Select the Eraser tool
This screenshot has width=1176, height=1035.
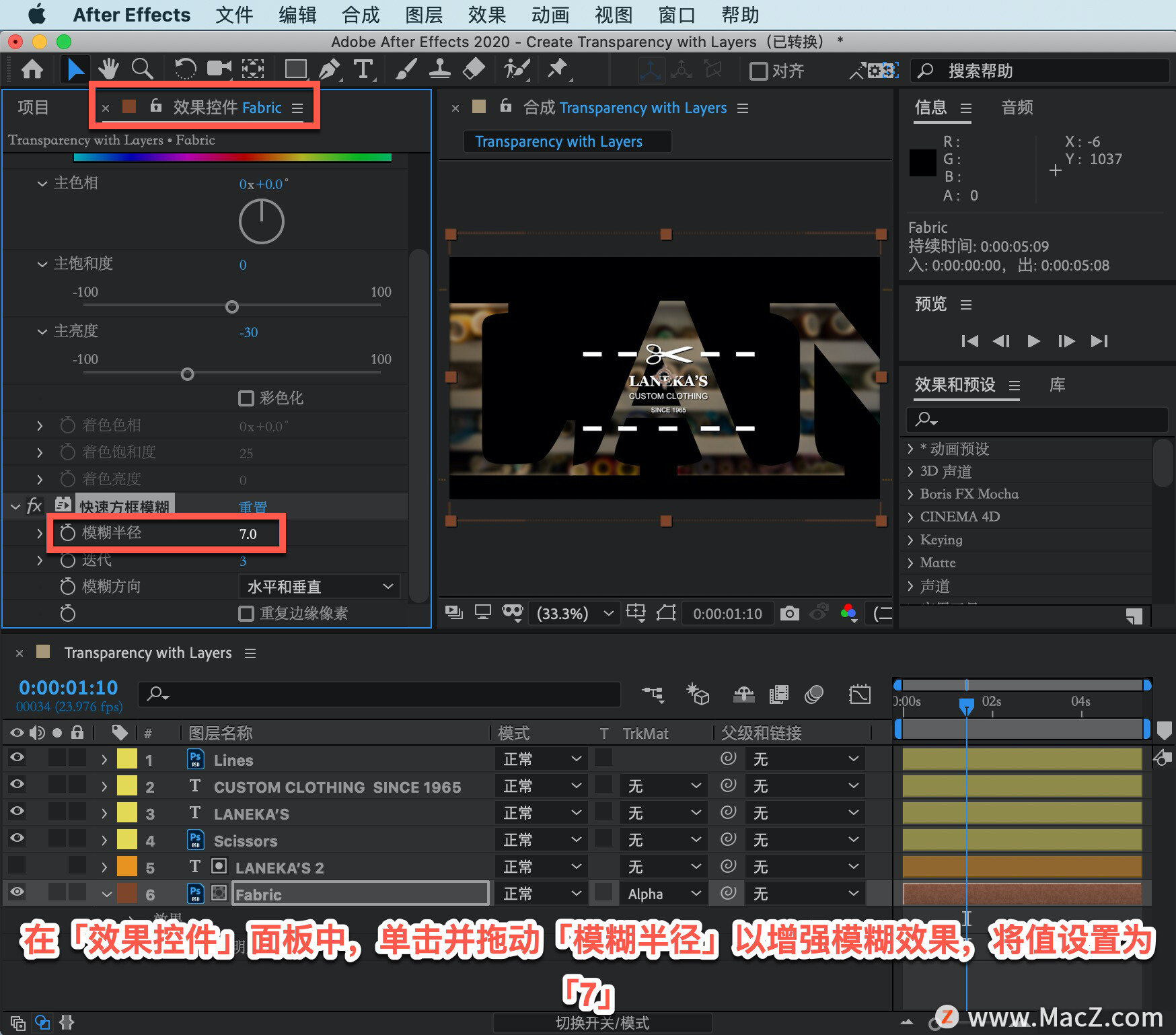(474, 69)
